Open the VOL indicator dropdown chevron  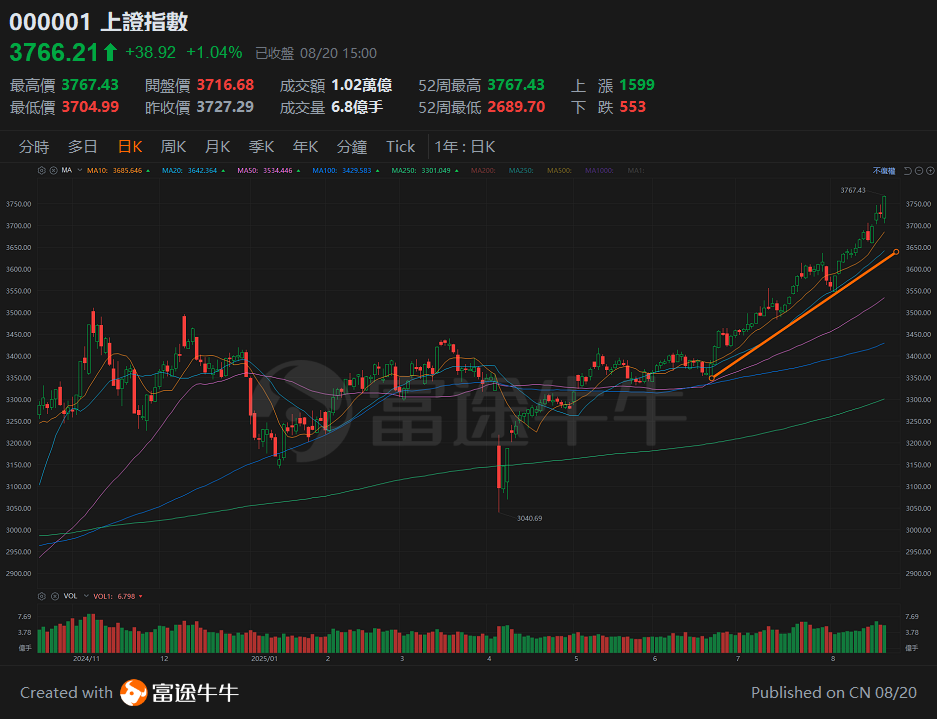point(84,596)
